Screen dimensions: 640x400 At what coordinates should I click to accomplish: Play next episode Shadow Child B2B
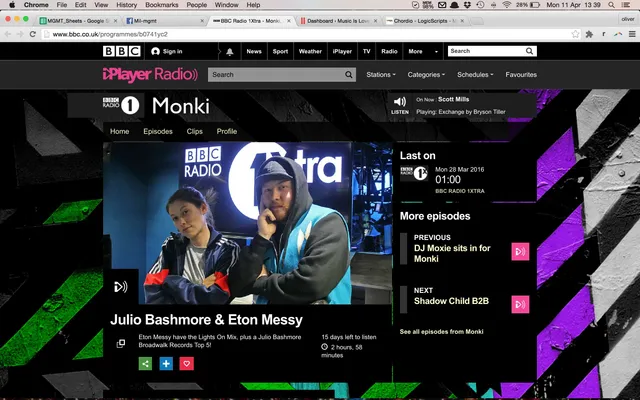(520, 304)
